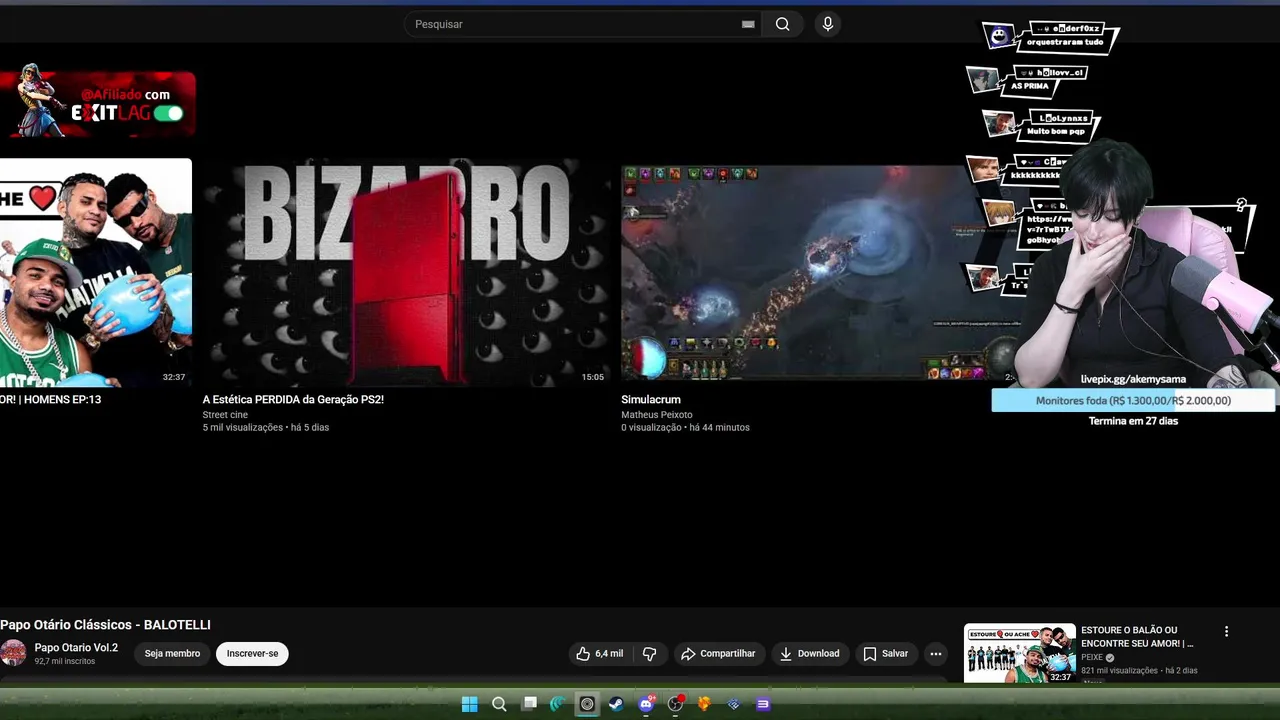Open Steam from the taskbar
The width and height of the screenshot is (1280, 720).
tap(616, 704)
